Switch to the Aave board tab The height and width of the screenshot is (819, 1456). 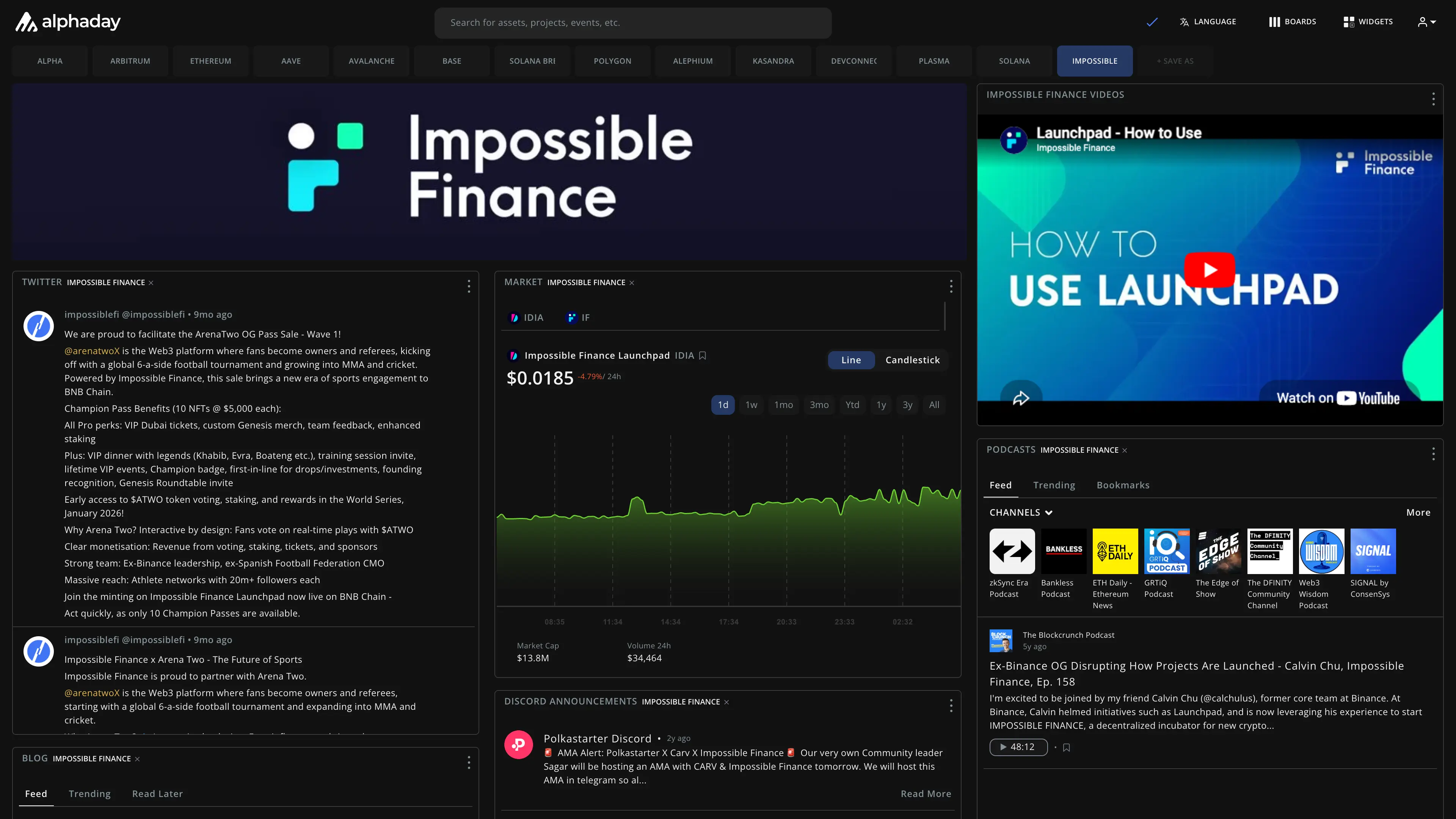point(291,61)
